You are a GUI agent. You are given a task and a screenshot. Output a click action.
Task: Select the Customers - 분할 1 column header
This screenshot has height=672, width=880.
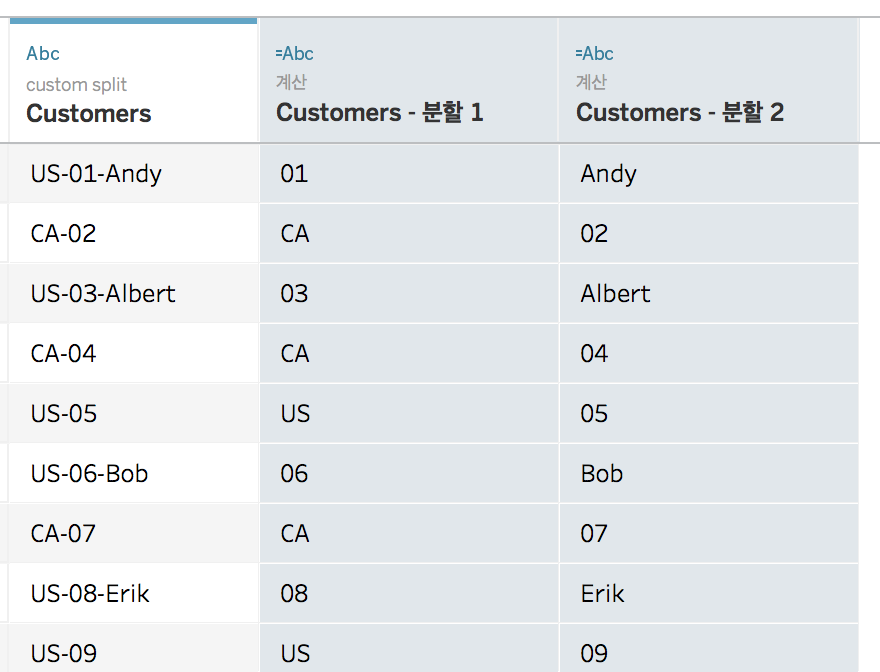coord(379,113)
